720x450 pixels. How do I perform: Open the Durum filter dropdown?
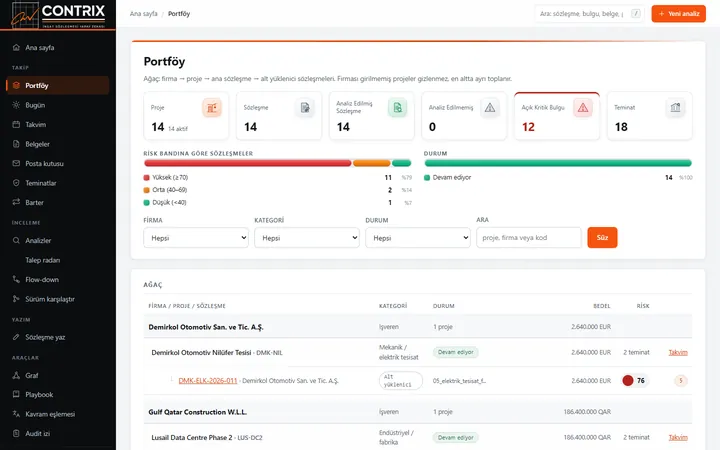tap(418, 238)
